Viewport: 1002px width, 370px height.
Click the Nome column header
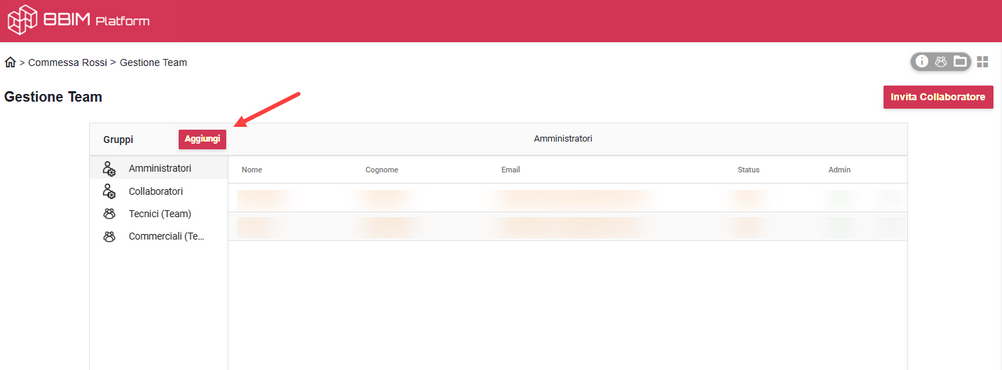[x=252, y=170]
